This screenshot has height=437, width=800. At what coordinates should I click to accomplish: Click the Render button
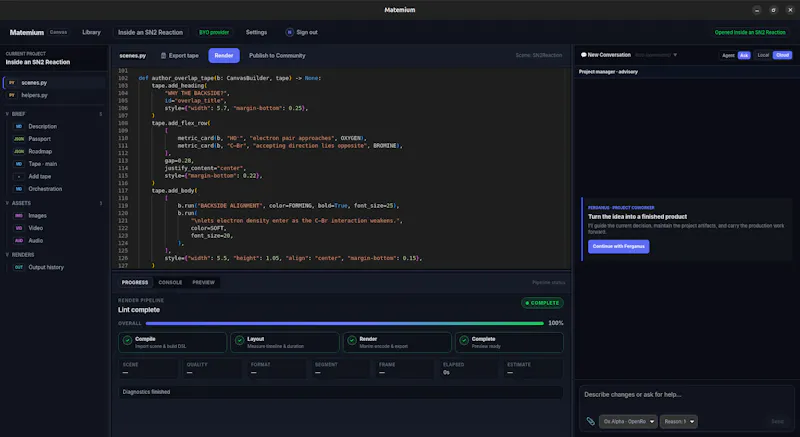pyautogui.click(x=223, y=56)
